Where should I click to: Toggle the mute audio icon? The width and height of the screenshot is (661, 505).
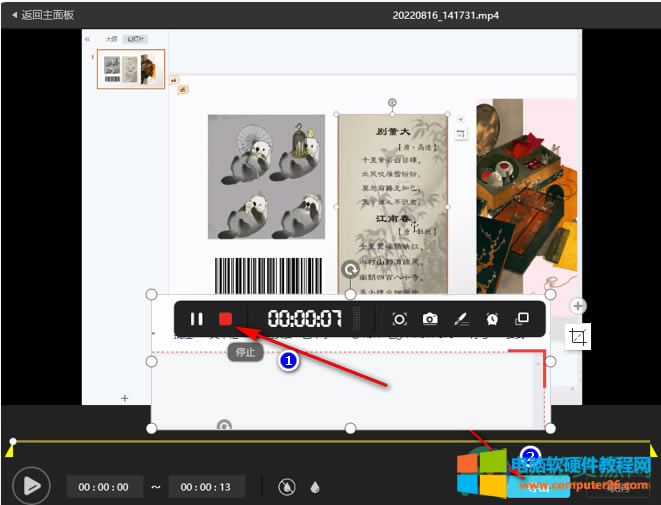[x=287, y=487]
